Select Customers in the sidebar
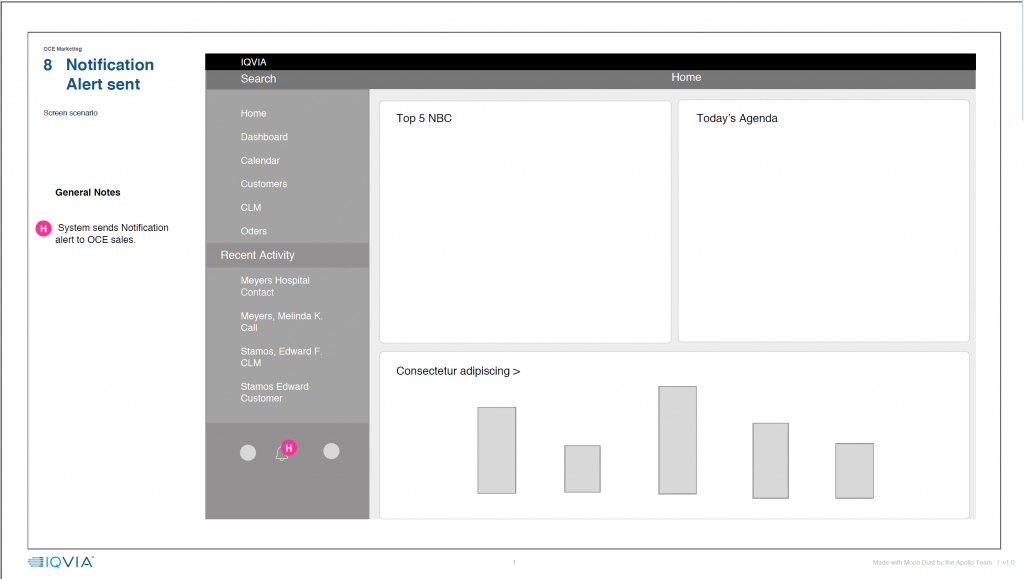Screen dimensions: 1024x579 pos(264,184)
